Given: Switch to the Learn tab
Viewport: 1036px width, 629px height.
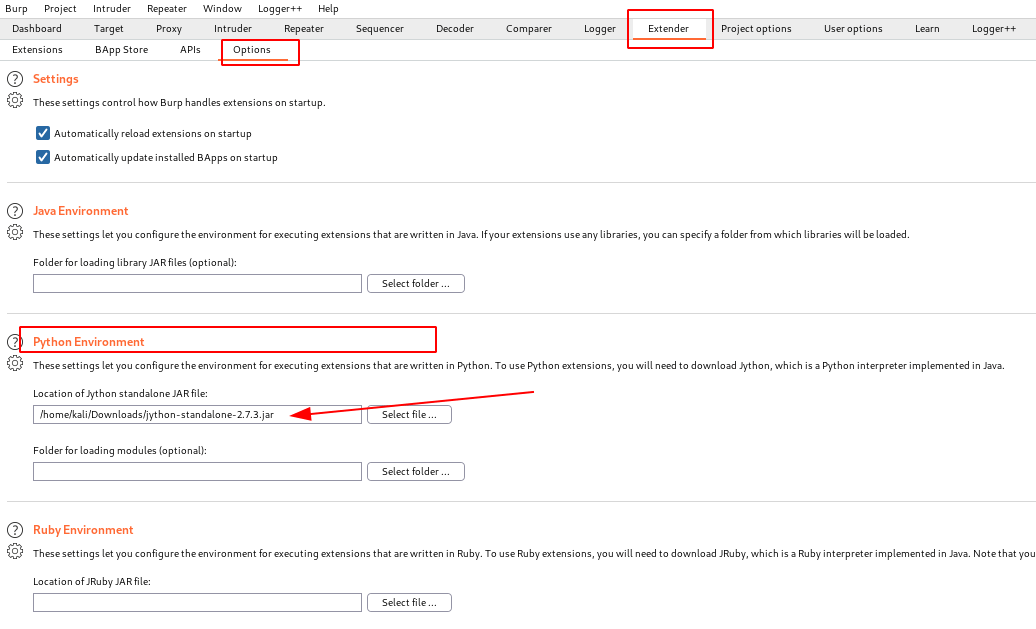Looking at the screenshot, I should click(927, 29).
